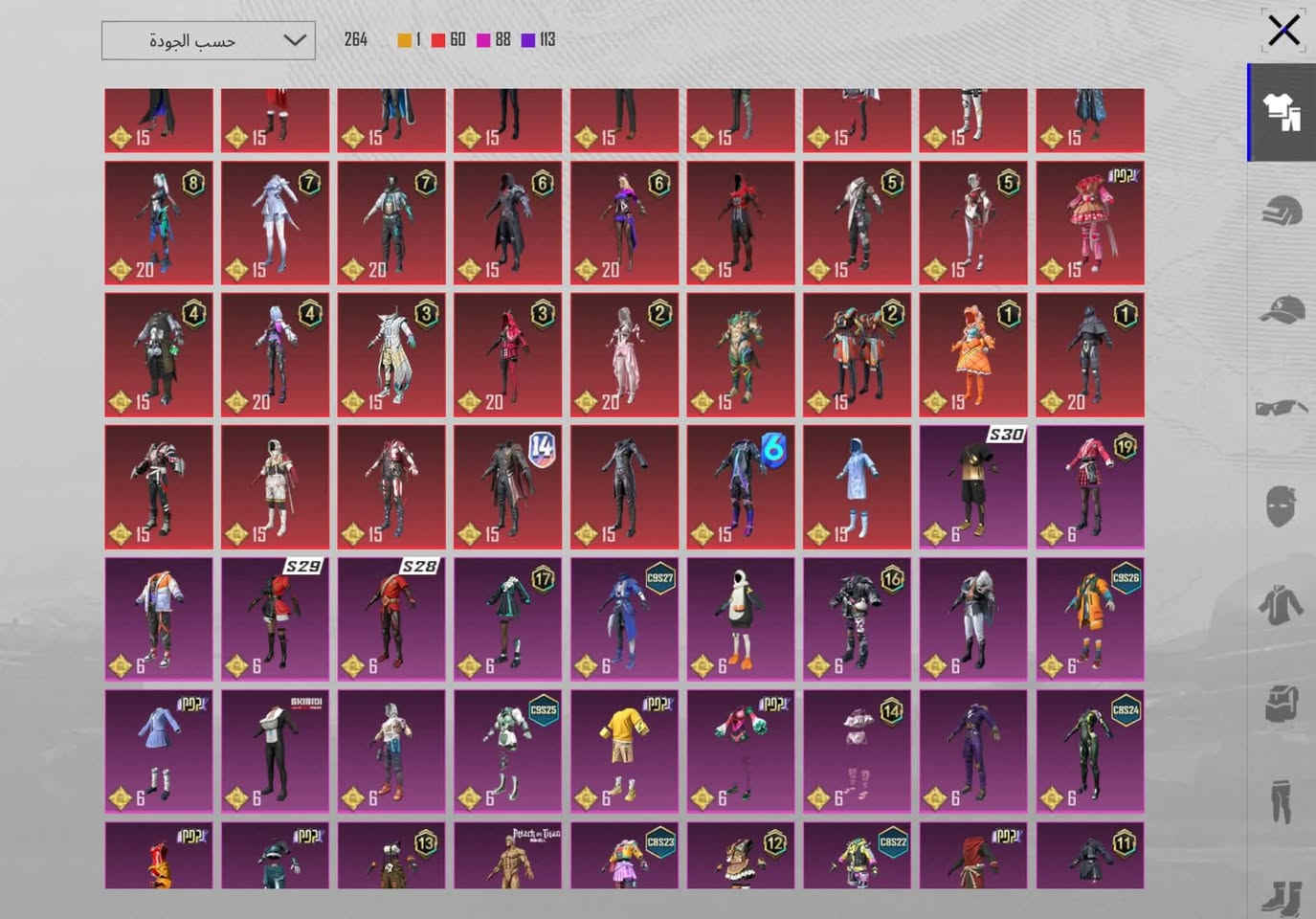Open the face mask category

click(1281, 506)
